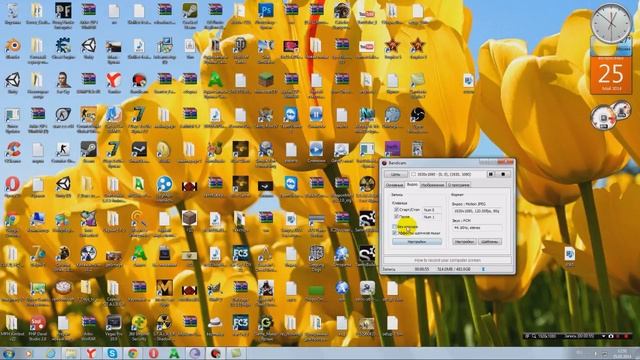Image resolution: width=640 pixels, height=360 pixels.
Task: Select the round blue pause-symbol desktop icon
Action: [x=316, y=115]
